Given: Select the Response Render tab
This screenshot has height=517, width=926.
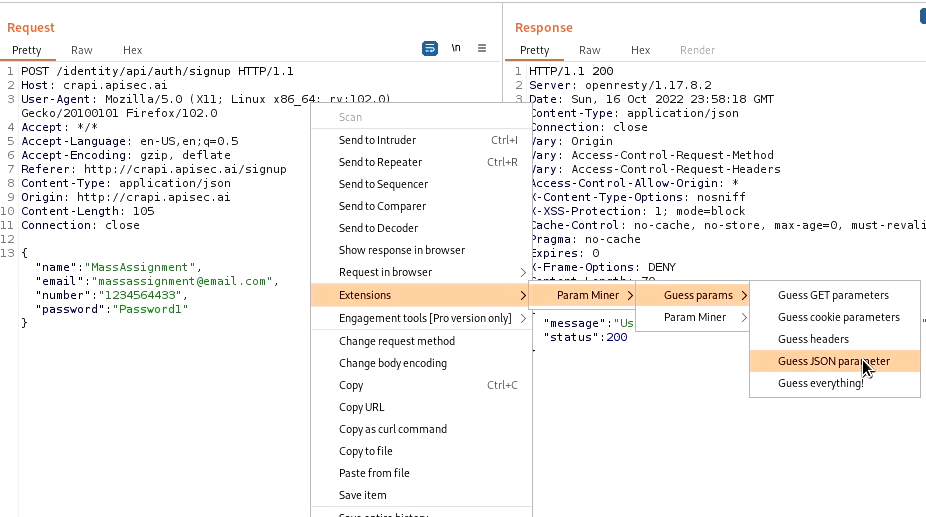Looking at the screenshot, I should tap(697, 50).
